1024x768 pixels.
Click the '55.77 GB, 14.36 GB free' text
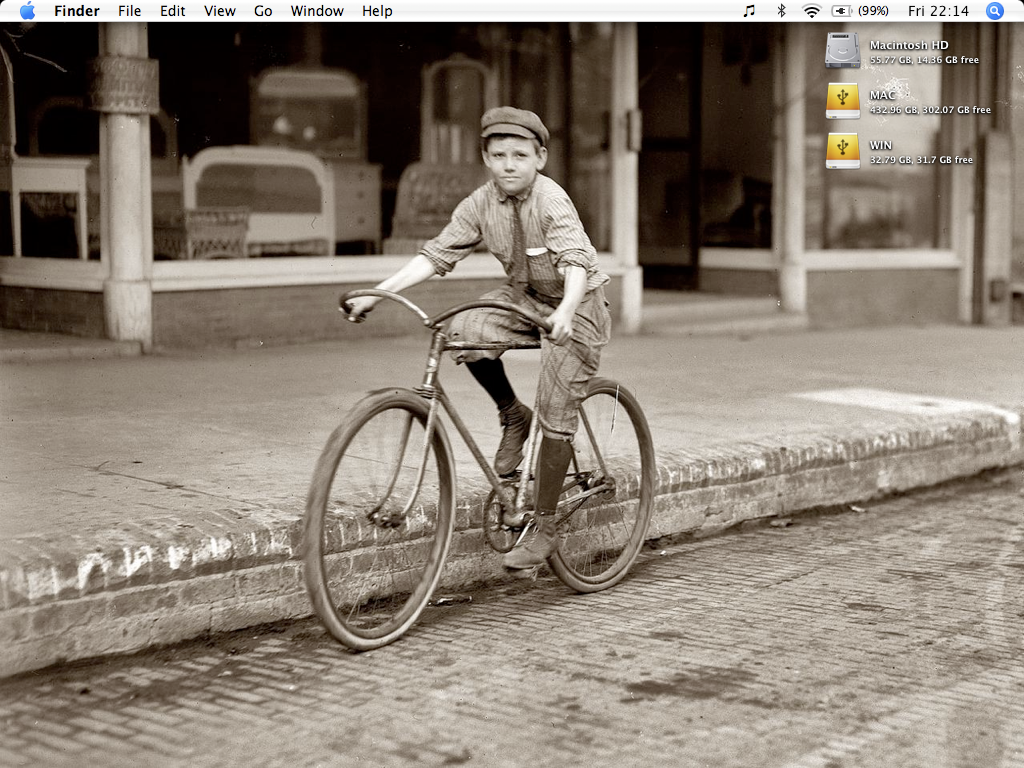924,60
